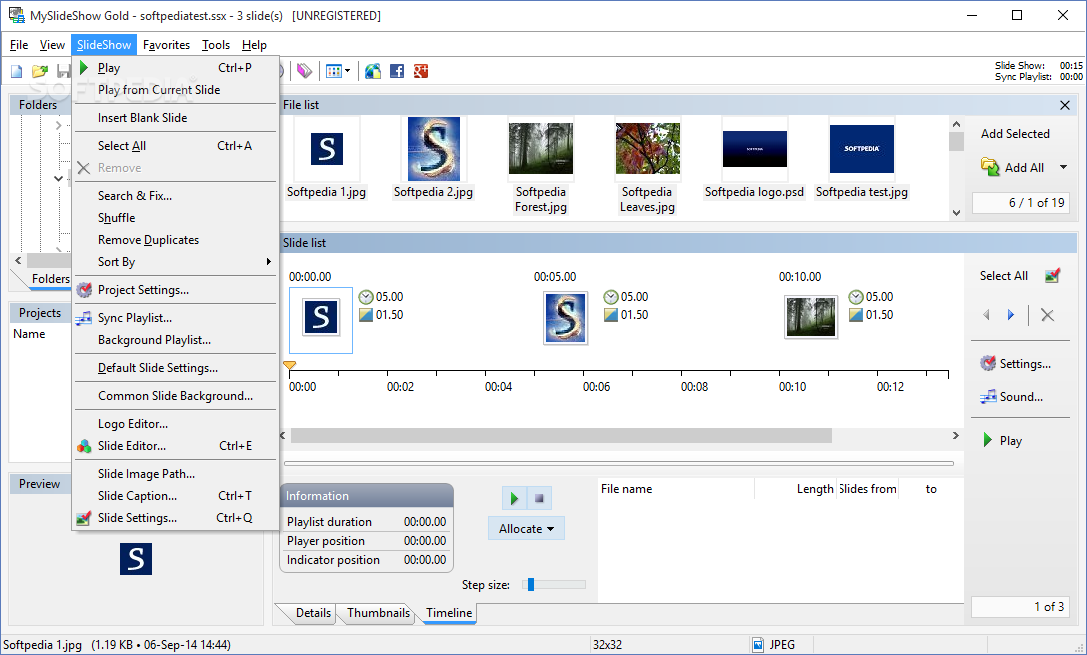The image size is (1087, 655).
Task: Switch to the Timeline tab
Action: 449,613
